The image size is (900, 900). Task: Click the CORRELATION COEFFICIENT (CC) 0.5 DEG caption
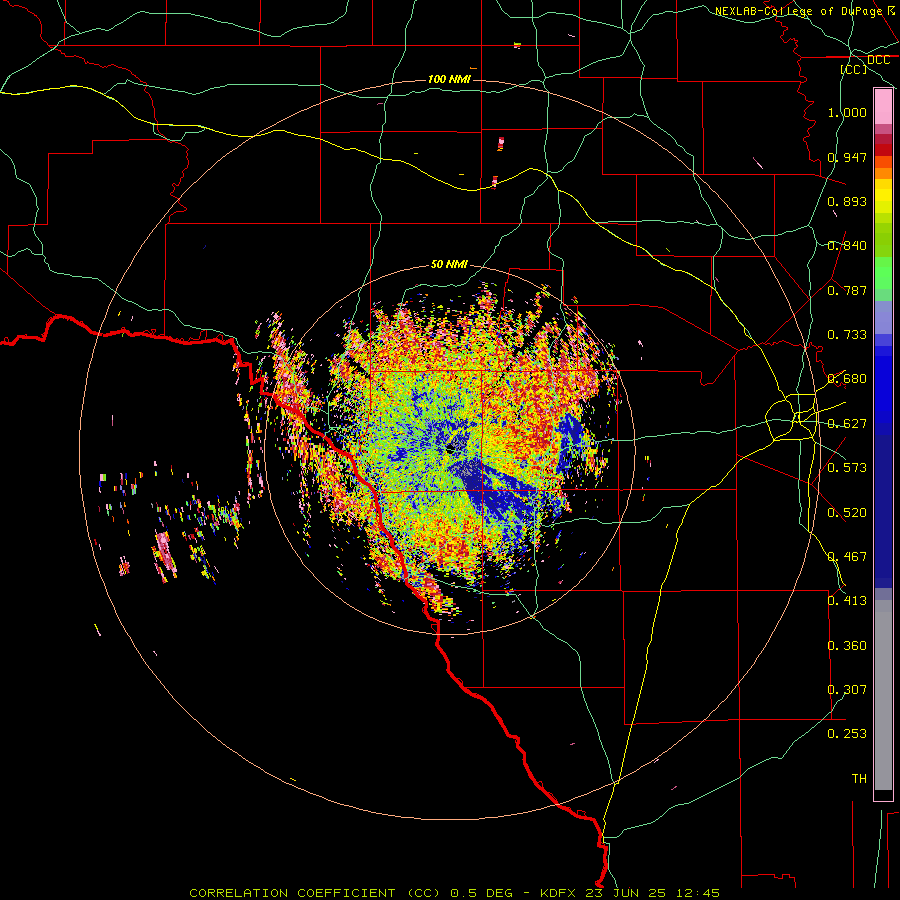[357, 893]
